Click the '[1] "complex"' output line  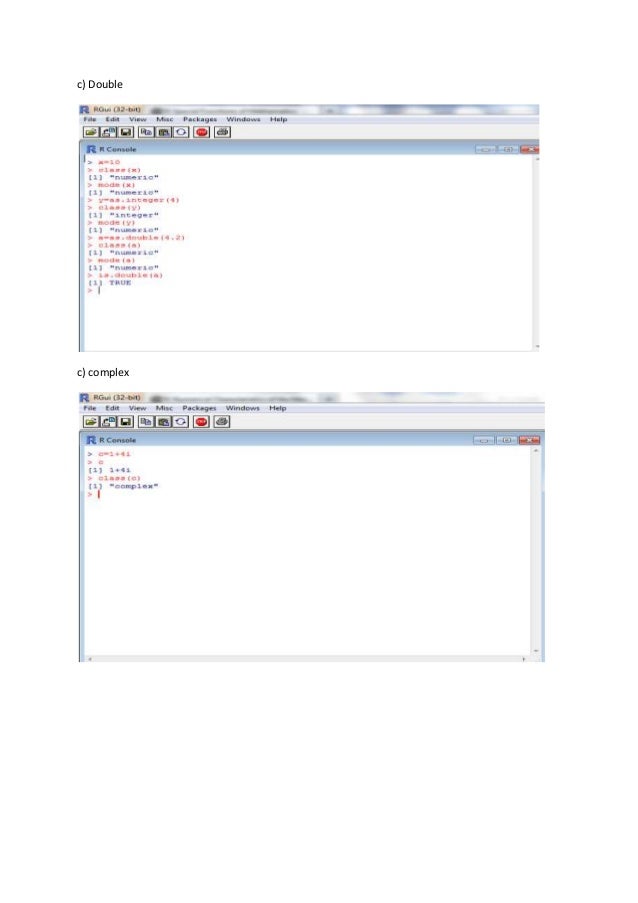click(123, 486)
